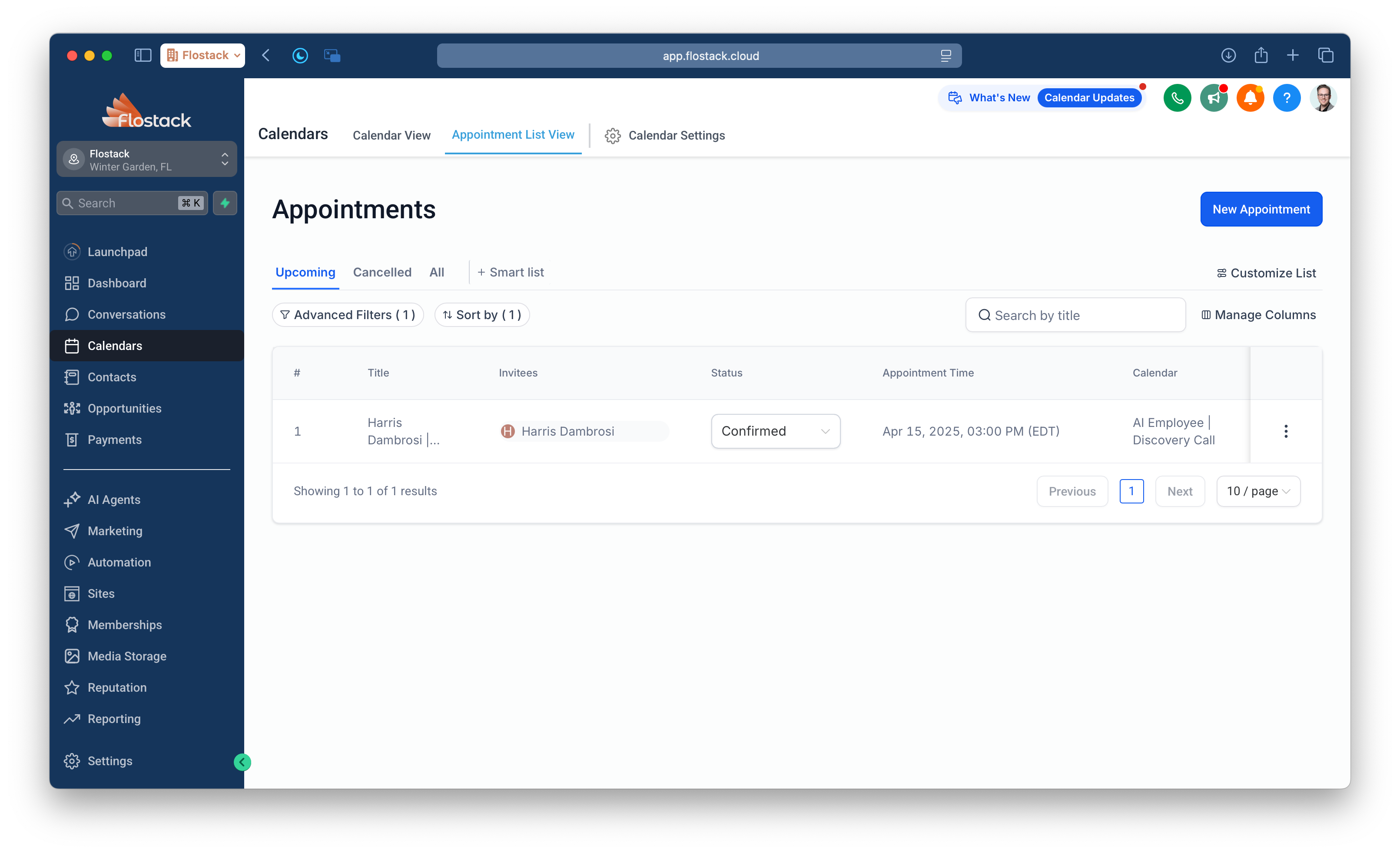Click the sidebar Search box
This screenshot has height=853, width=1400.
(x=132, y=203)
